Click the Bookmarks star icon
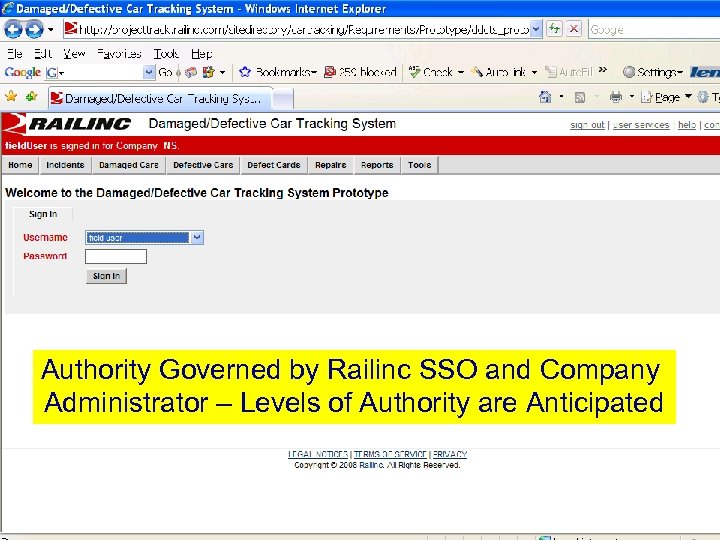The width and height of the screenshot is (720, 540). [245, 72]
